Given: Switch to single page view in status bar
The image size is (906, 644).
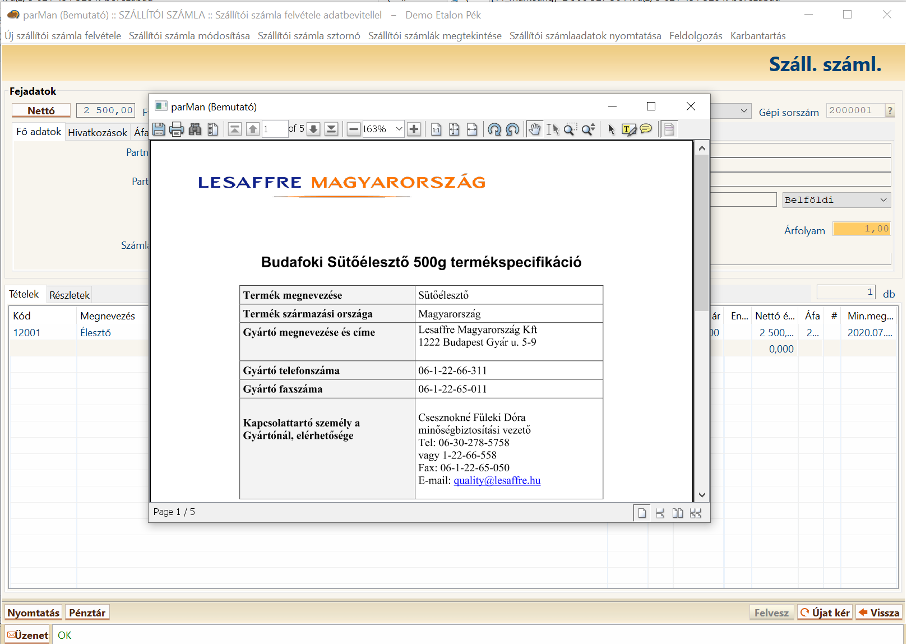Looking at the screenshot, I should click(x=641, y=513).
